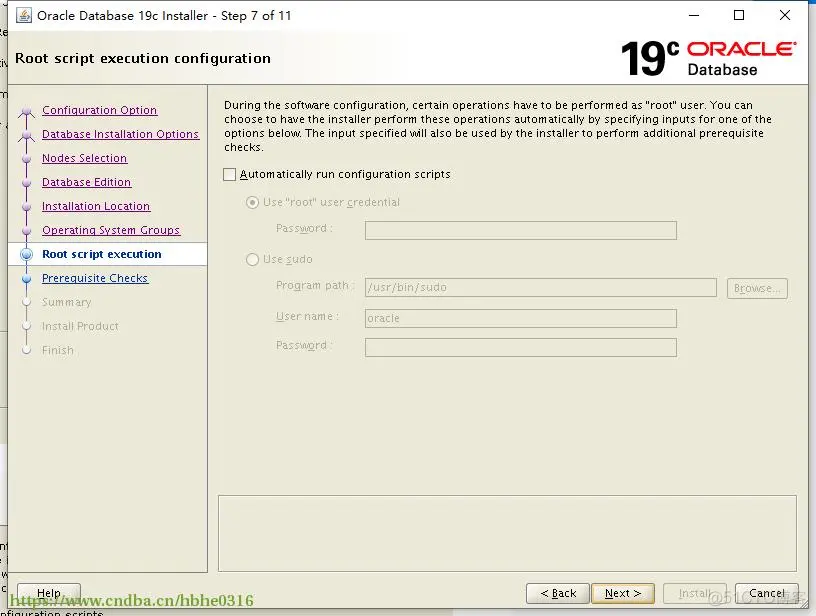Click the Finish step label

click(x=58, y=350)
